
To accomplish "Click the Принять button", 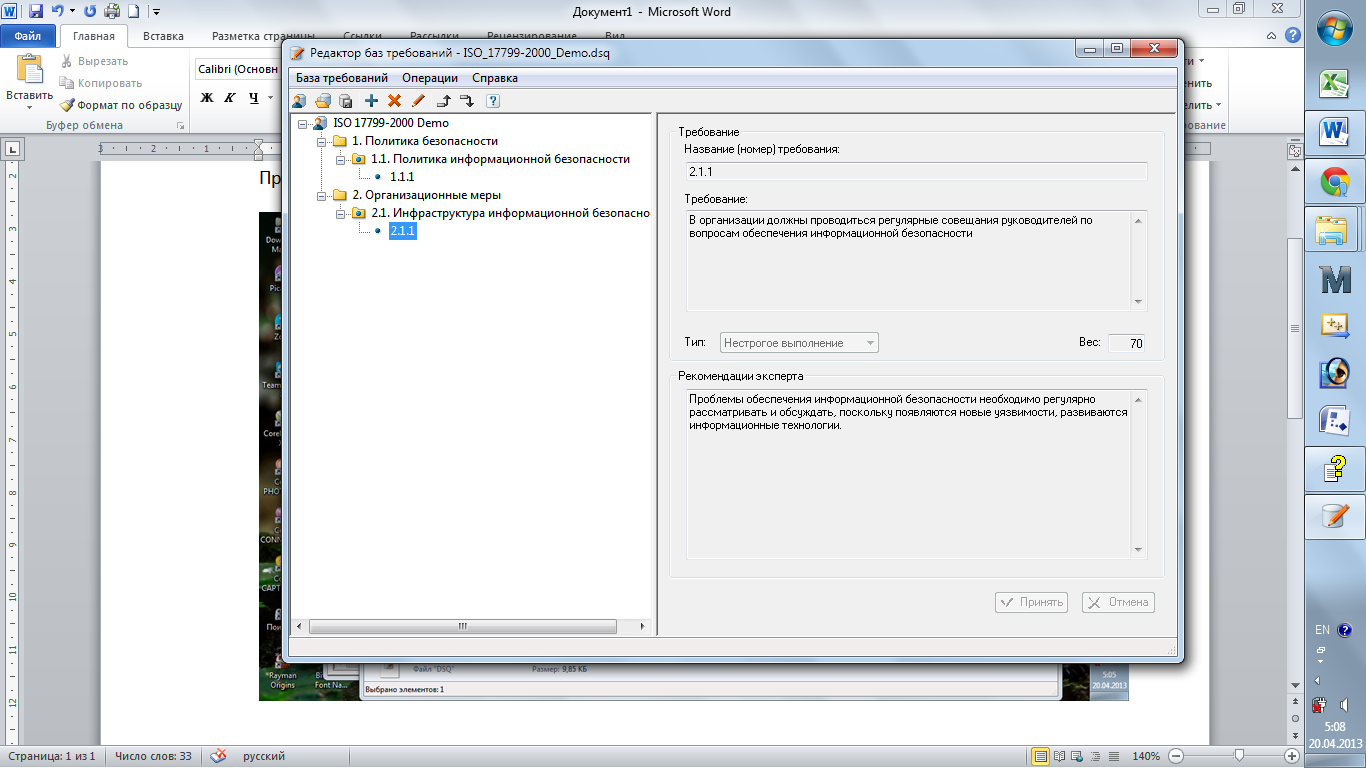I will (1032, 602).
